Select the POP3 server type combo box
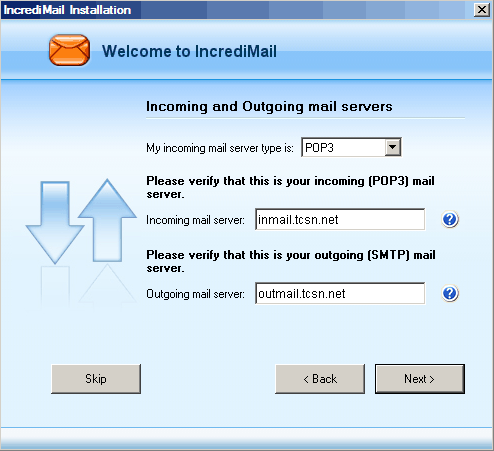The image size is (494, 451). [x=351, y=147]
